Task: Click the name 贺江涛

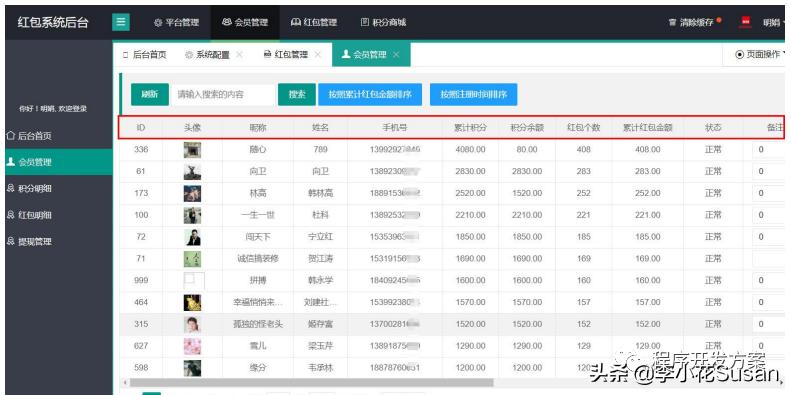Action: point(320,259)
